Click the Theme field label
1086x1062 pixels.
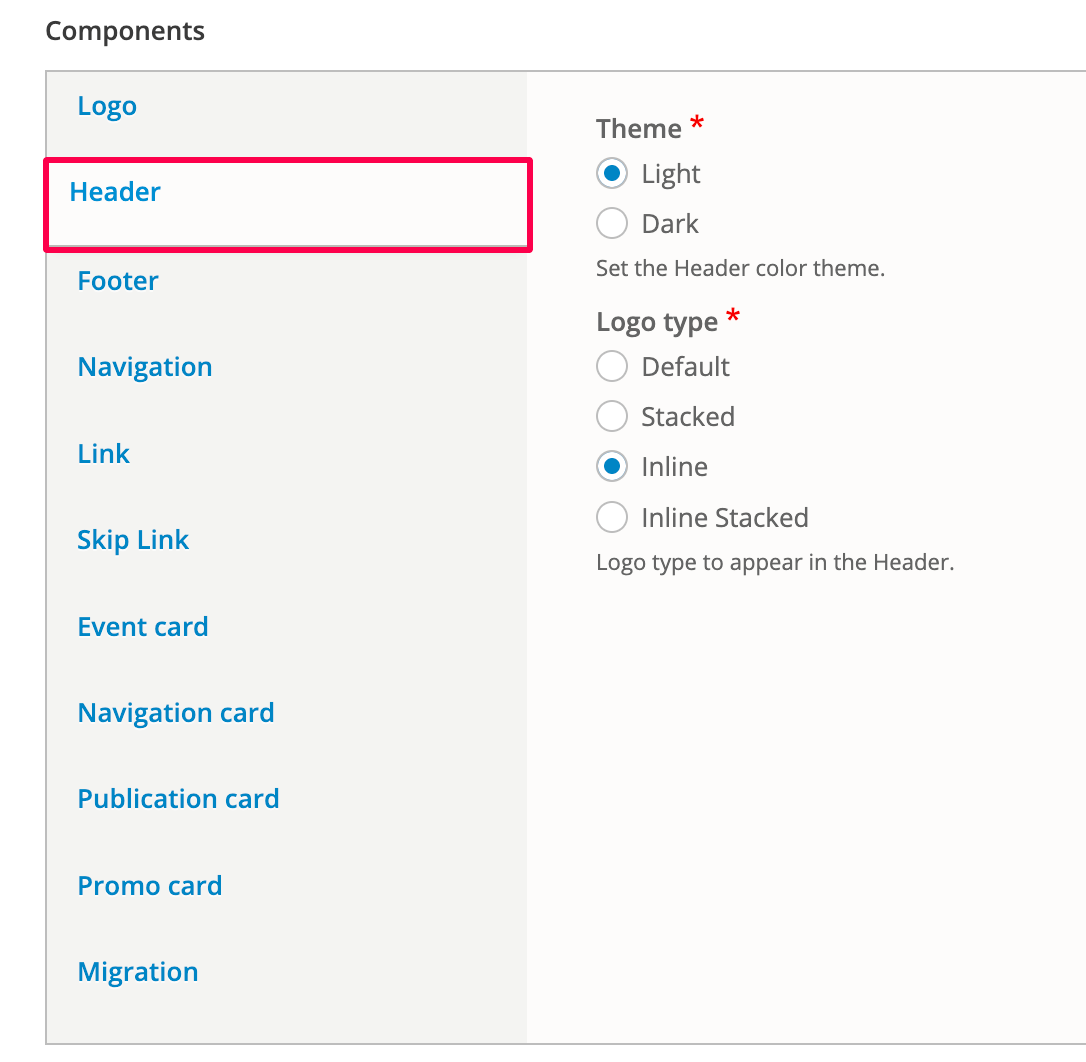tap(639, 129)
